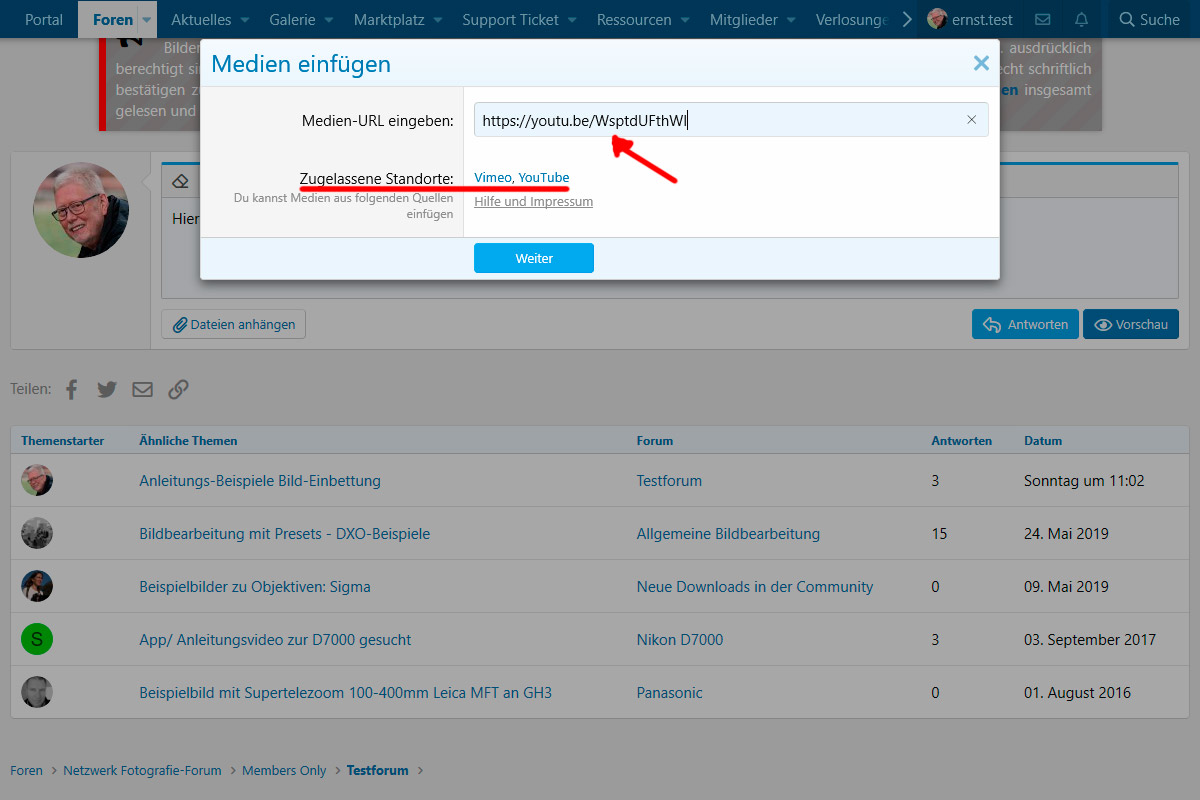Click the Suche search icon
This screenshot has width=1200, height=800.
(x=1127, y=19)
